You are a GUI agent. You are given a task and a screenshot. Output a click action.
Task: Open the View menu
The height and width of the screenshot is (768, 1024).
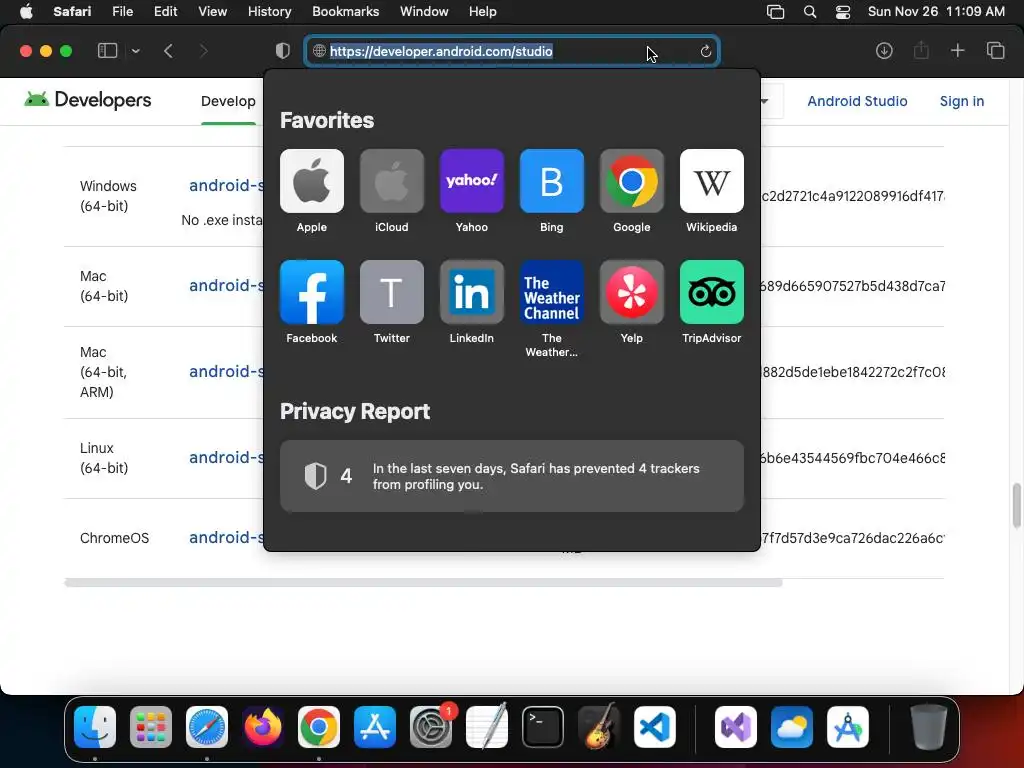click(212, 12)
